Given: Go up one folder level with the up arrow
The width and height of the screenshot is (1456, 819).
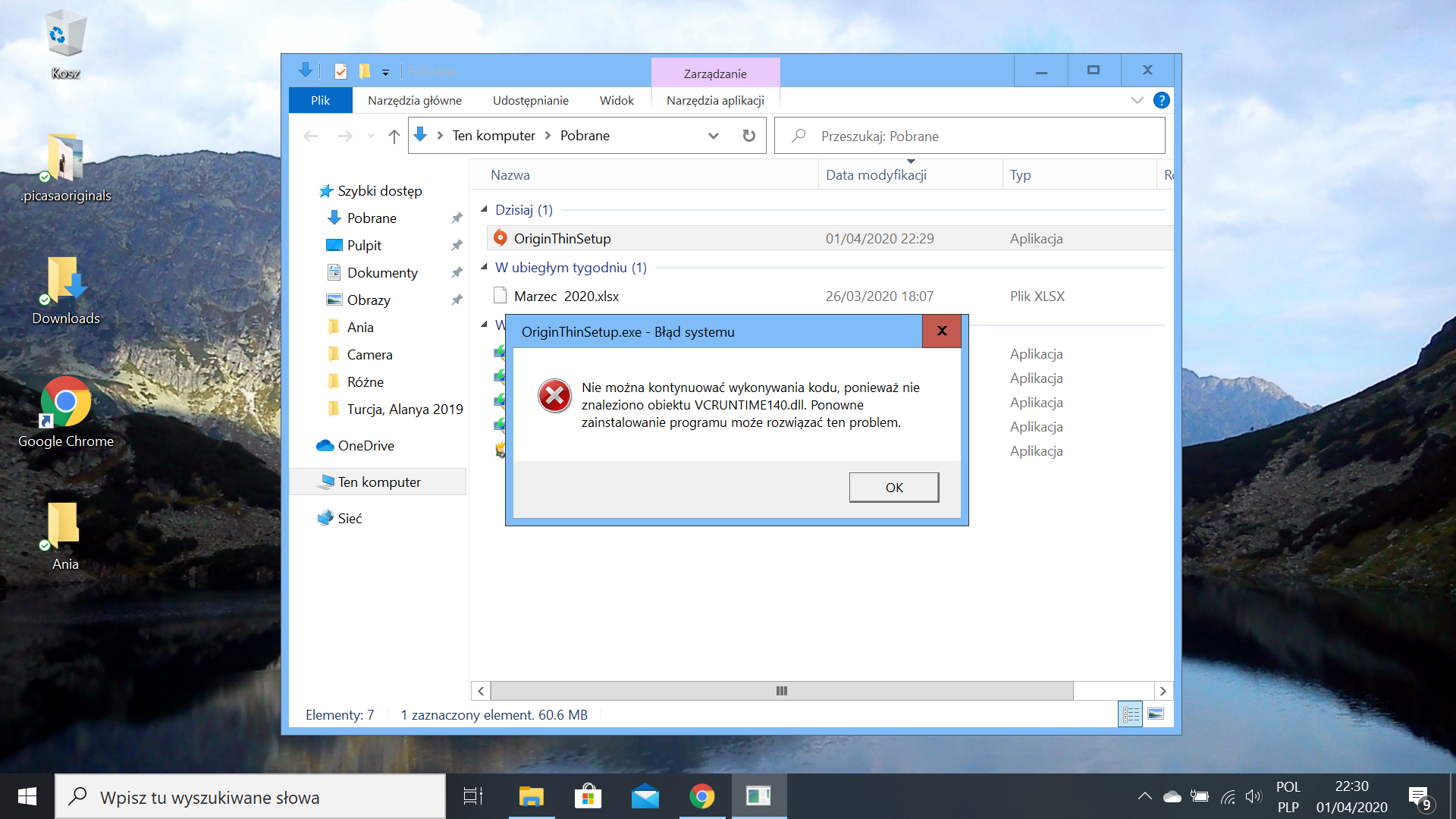Looking at the screenshot, I should (394, 136).
